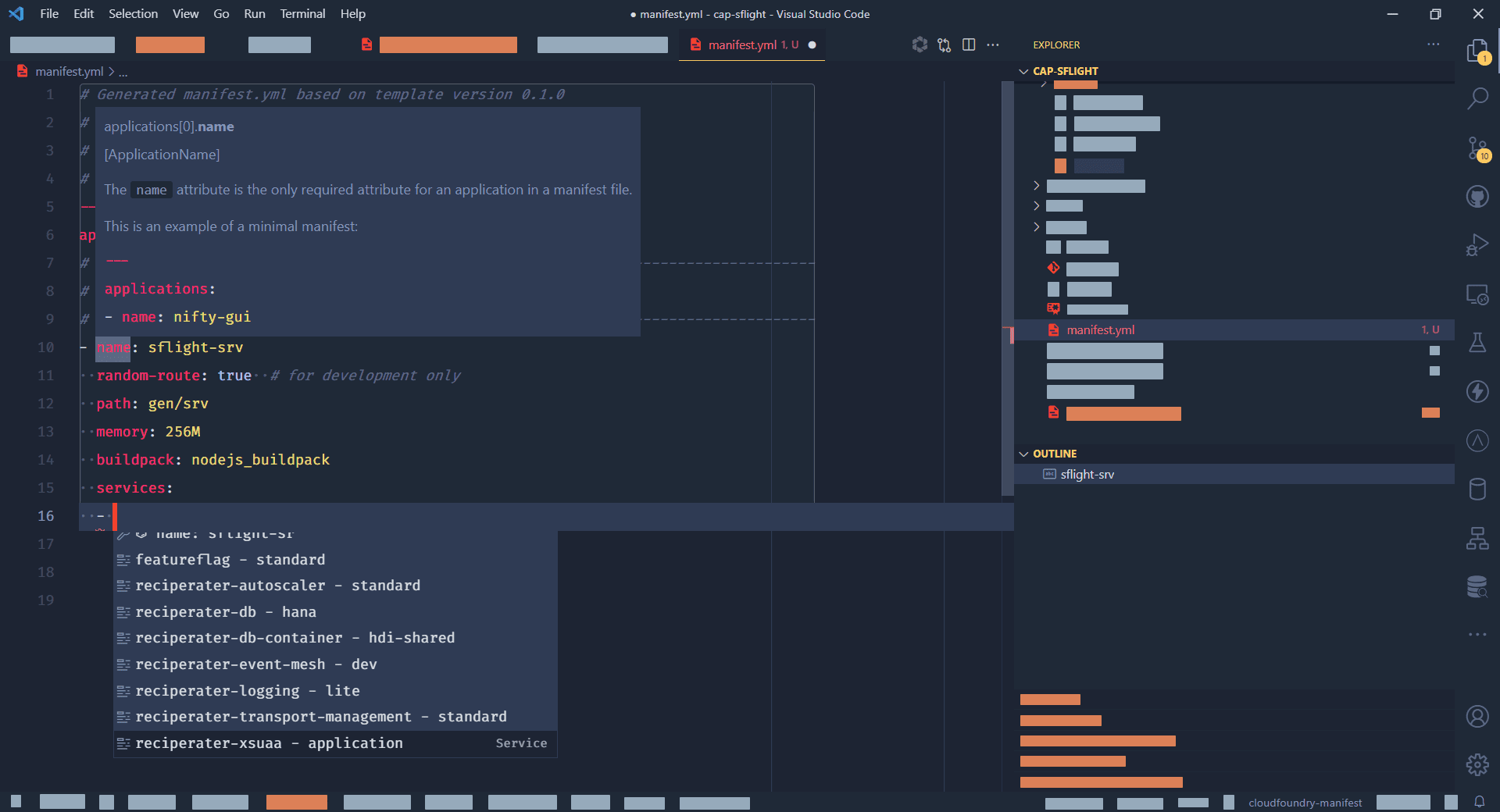Click the hexagon extension icon in editor toolbar

tap(920, 45)
